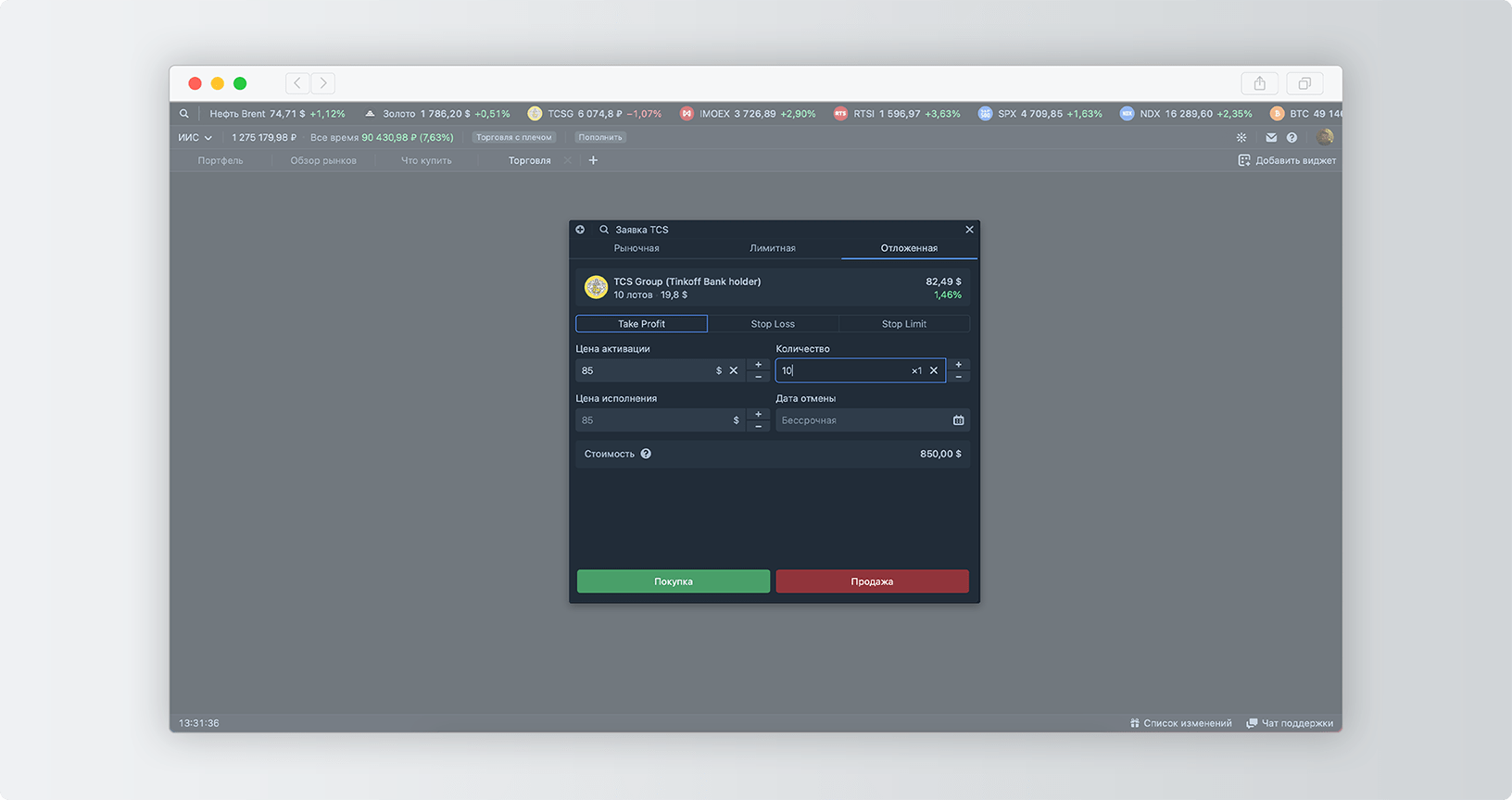Increase Цена исполнения with plus
Image resolution: width=1512 pixels, height=800 pixels.
click(758, 415)
